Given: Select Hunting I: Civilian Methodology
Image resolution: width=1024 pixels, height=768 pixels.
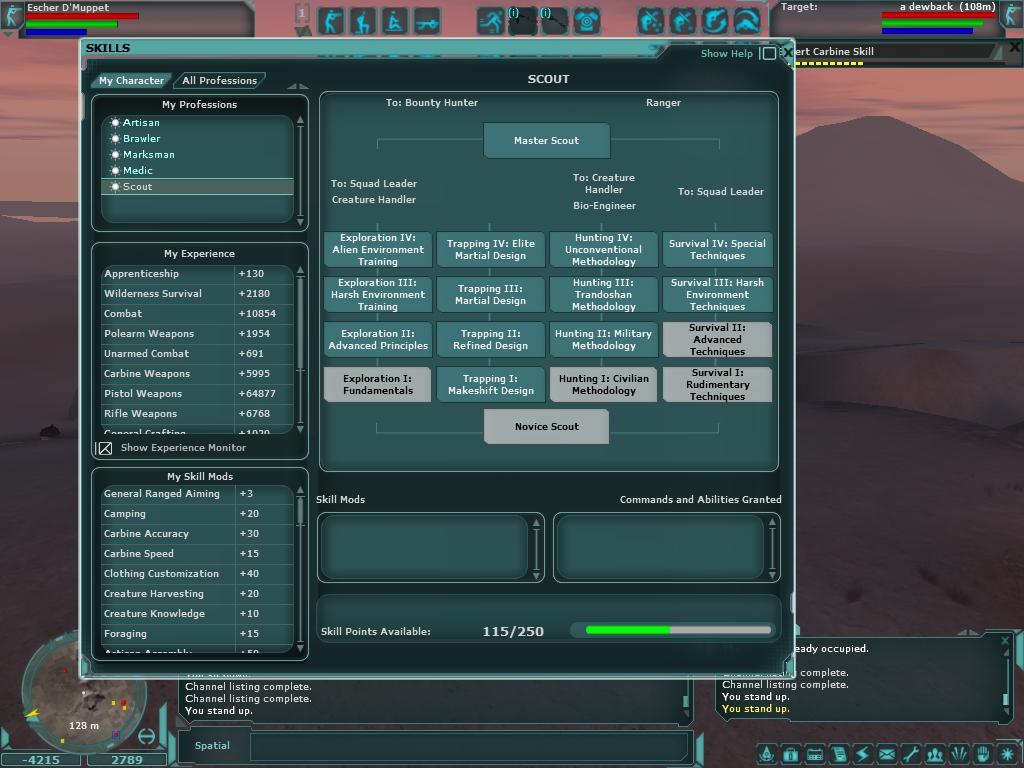Looking at the screenshot, I should click(603, 385).
